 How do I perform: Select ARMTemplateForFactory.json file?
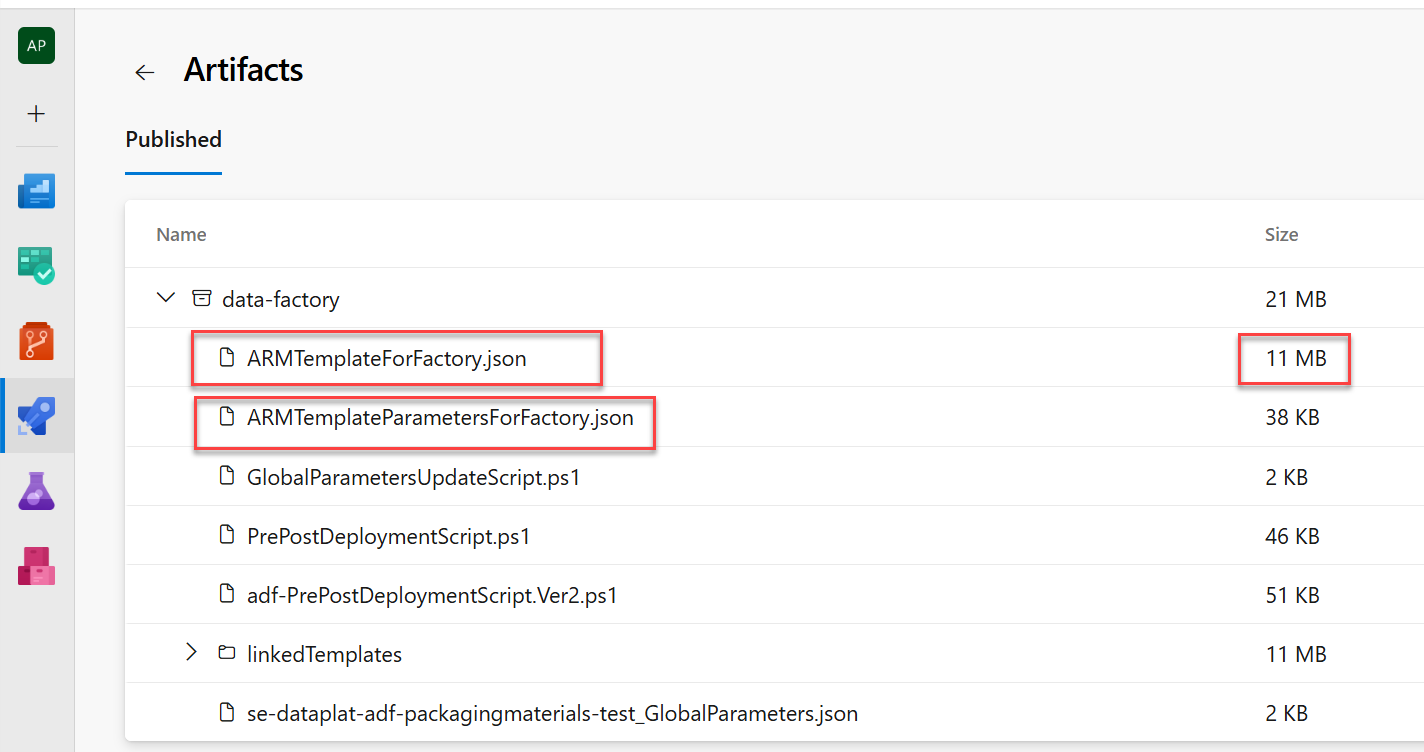(386, 359)
